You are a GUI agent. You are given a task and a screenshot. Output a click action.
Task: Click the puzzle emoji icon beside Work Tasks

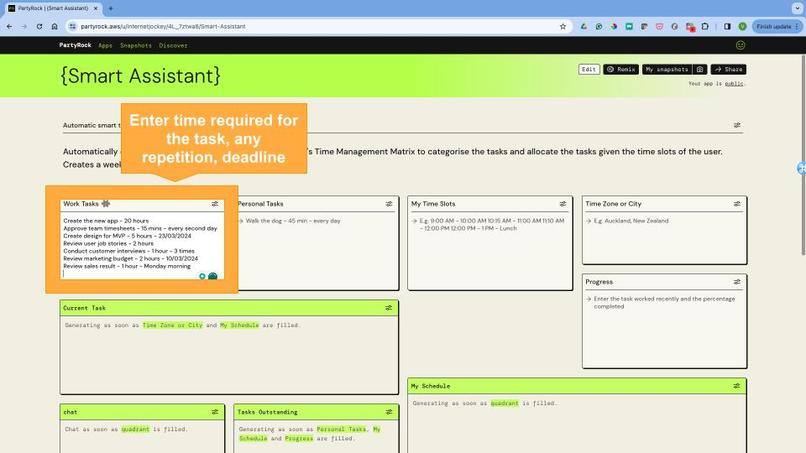pyautogui.click(x=106, y=204)
